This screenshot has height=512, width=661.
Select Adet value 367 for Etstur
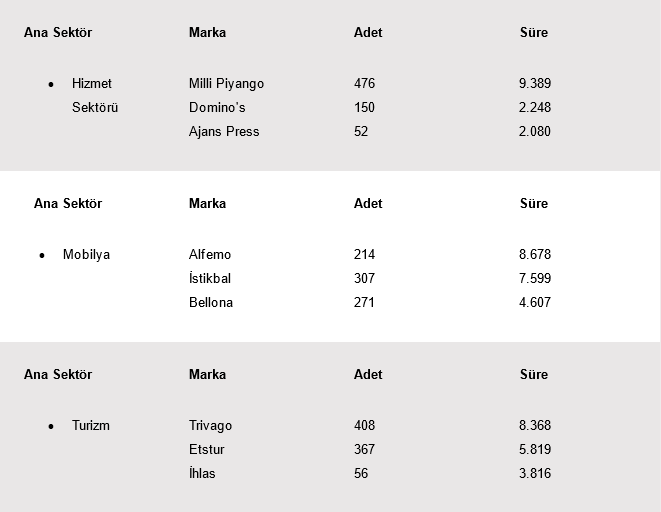click(365, 450)
